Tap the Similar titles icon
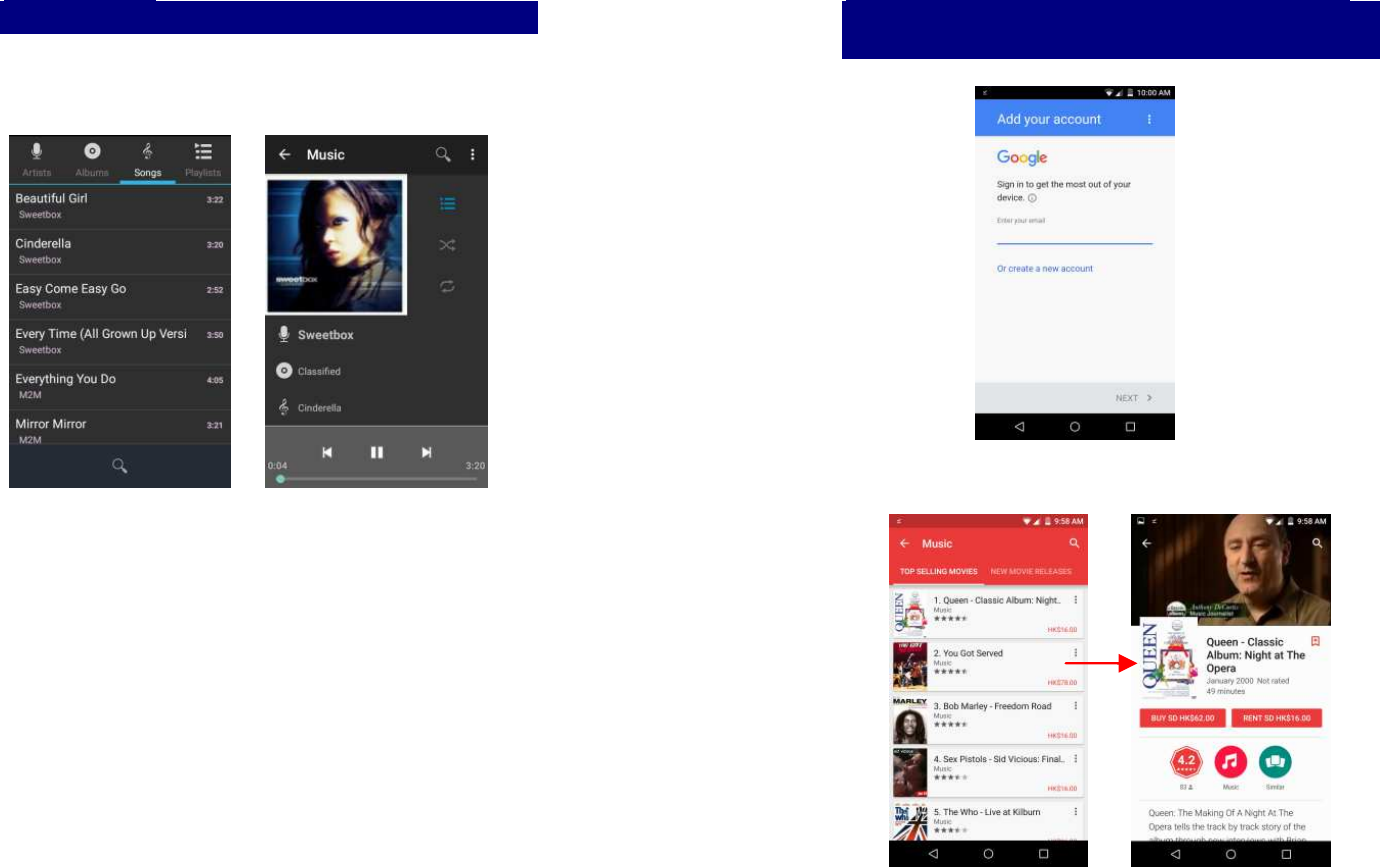 pyautogui.click(x=1275, y=762)
